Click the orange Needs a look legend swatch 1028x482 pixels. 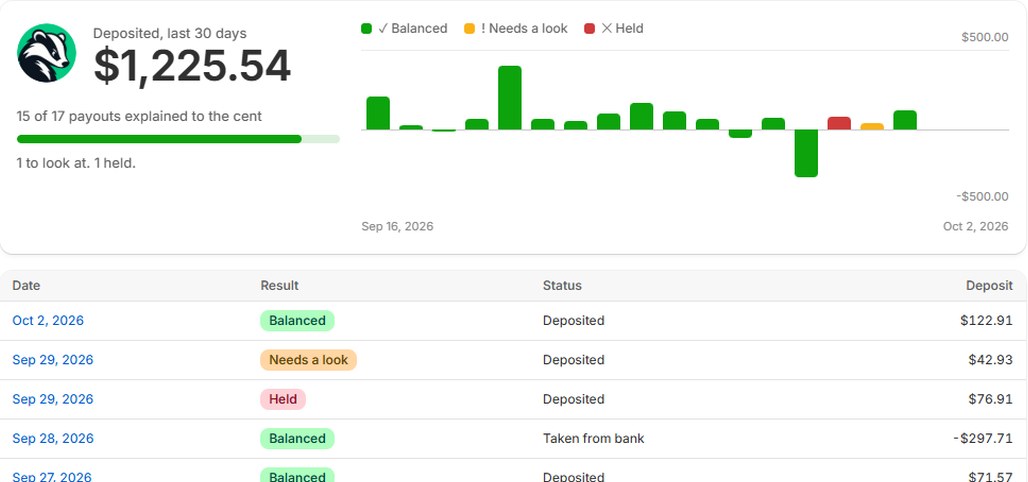(x=469, y=29)
